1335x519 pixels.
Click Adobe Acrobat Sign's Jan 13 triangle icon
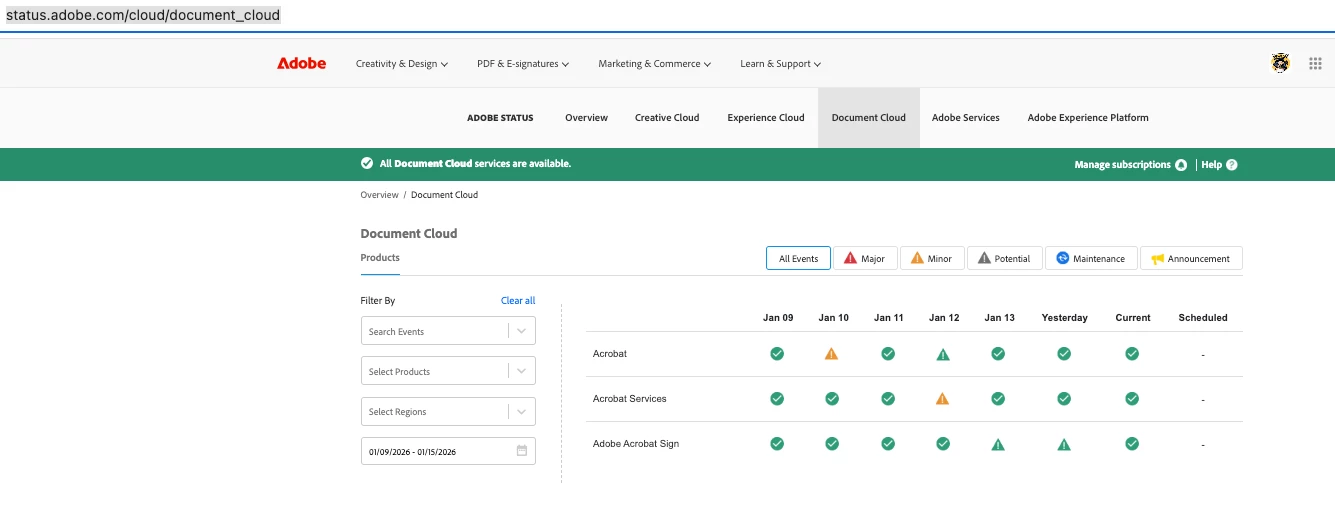pyautogui.click(x=998, y=444)
